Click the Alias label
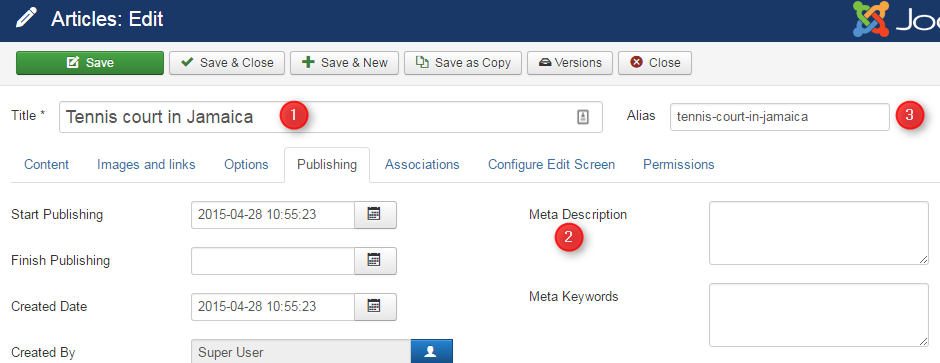The image size is (940, 363). coord(641,116)
